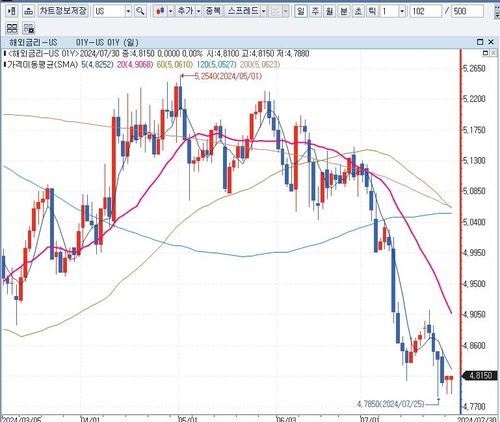Focus the interval field showing 1

pos(389,12)
